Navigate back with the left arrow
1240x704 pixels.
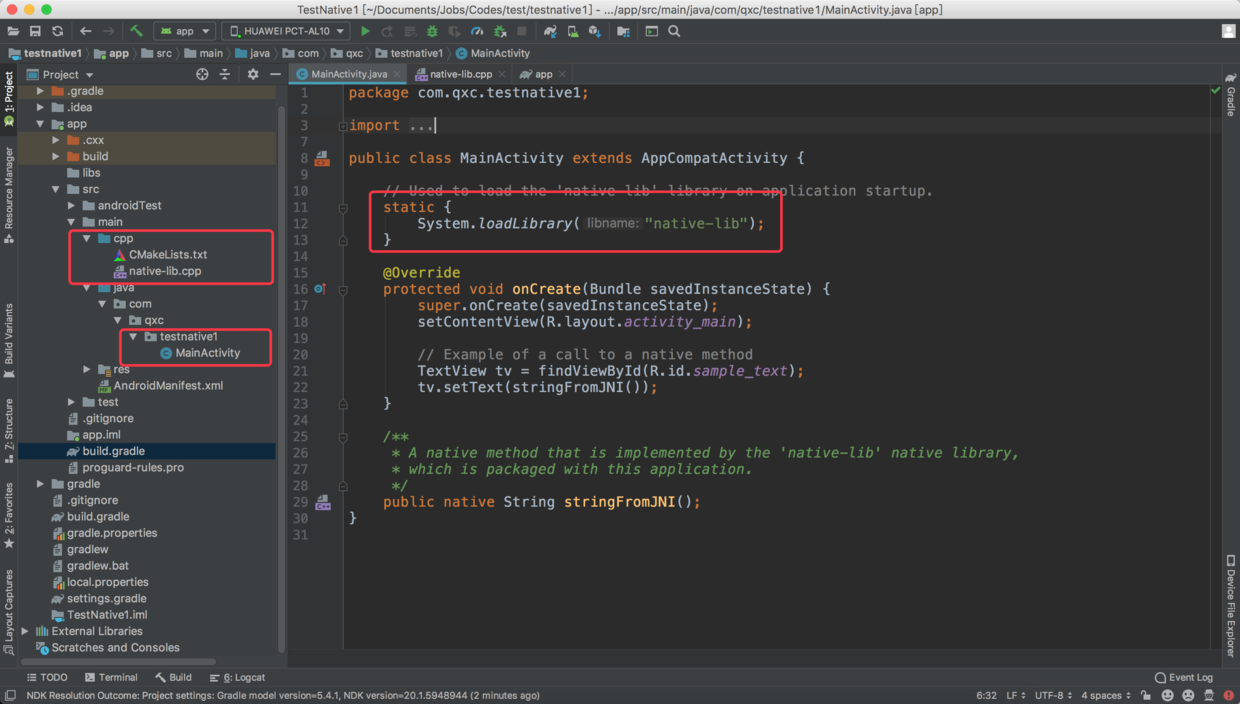pyautogui.click(x=85, y=31)
